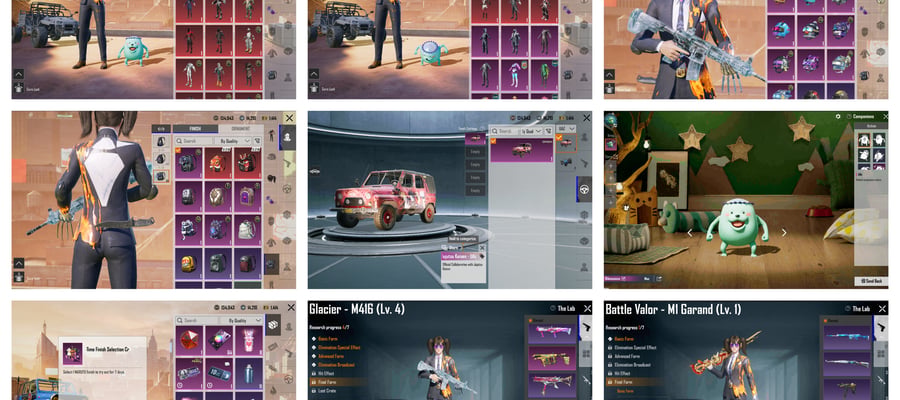Image resolution: width=900 pixels, height=400 pixels.
Task: Select Final Form in the Battle Valor list
Action: pyautogui.click(x=634, y=381)
